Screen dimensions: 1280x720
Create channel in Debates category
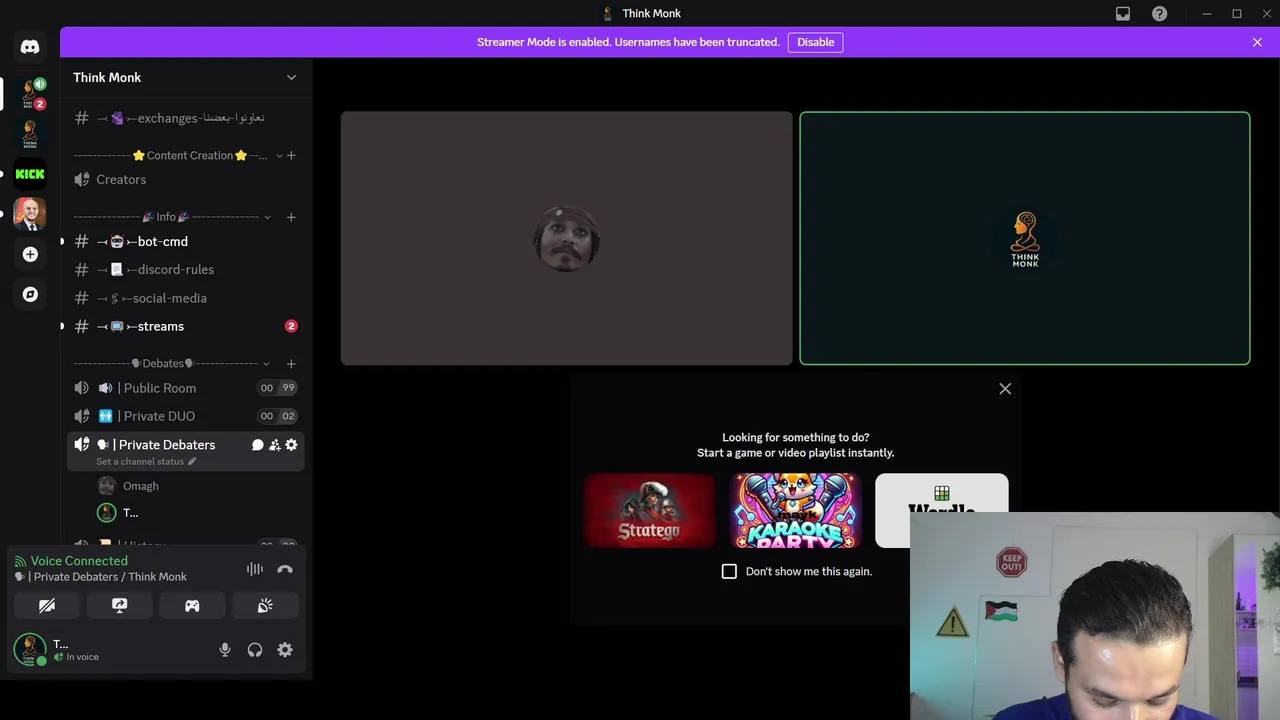[291, 364]
